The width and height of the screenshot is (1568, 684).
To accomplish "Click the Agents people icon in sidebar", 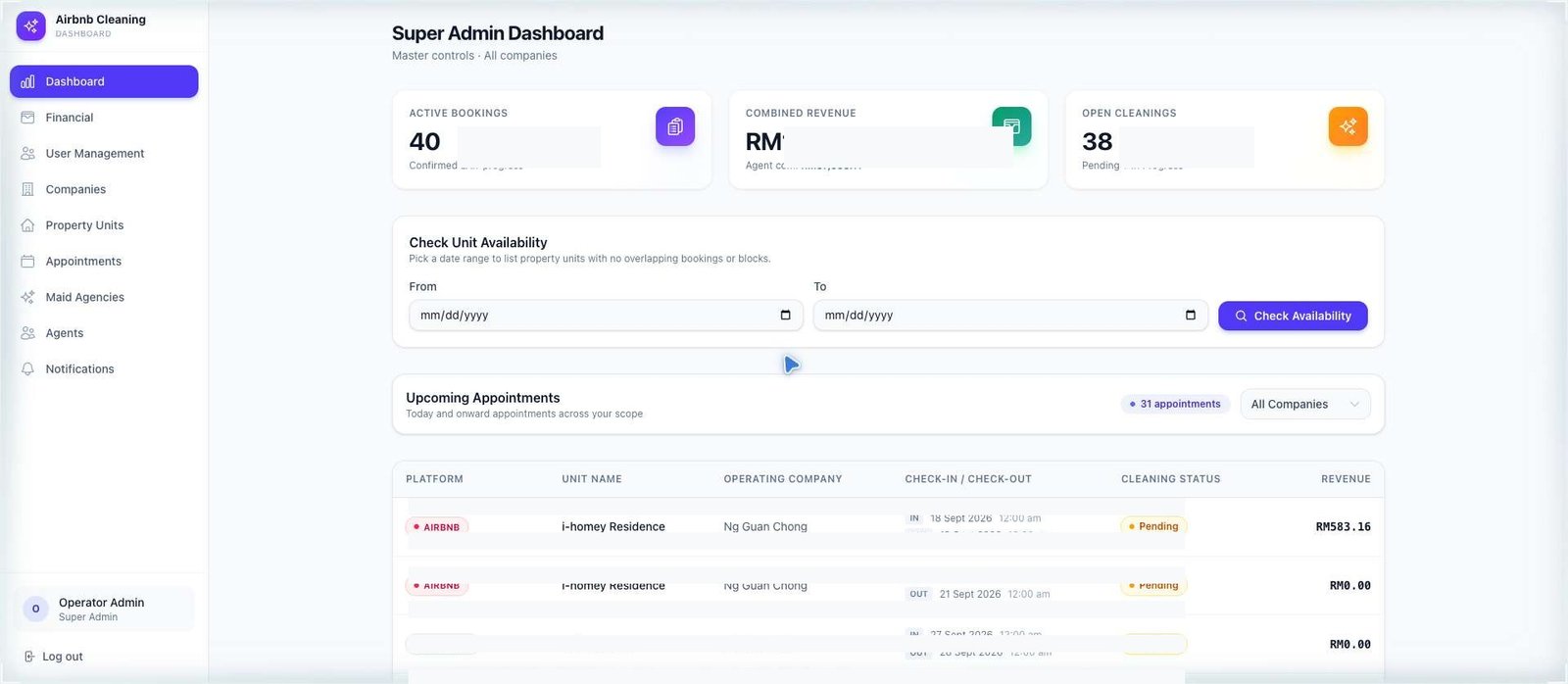I will [x=27, y=333].
